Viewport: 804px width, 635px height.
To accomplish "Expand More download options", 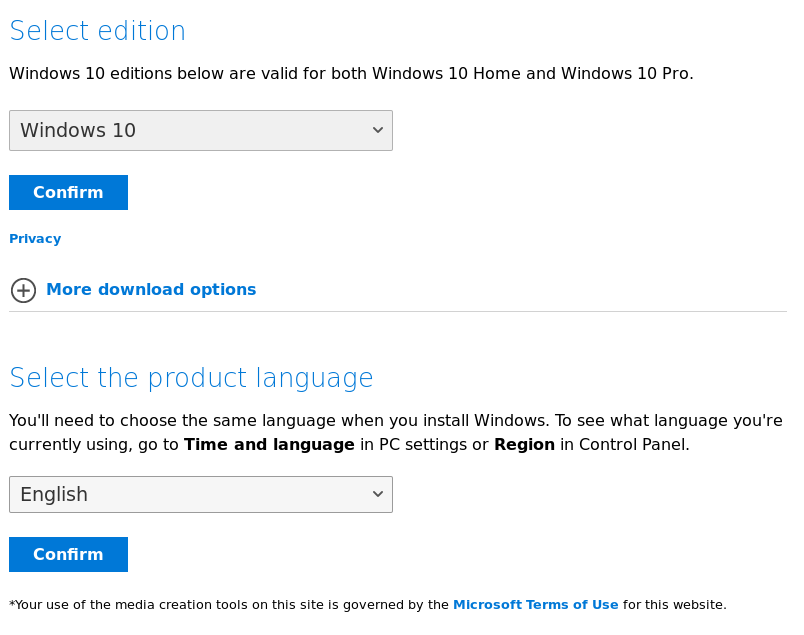I will point(151,290).
